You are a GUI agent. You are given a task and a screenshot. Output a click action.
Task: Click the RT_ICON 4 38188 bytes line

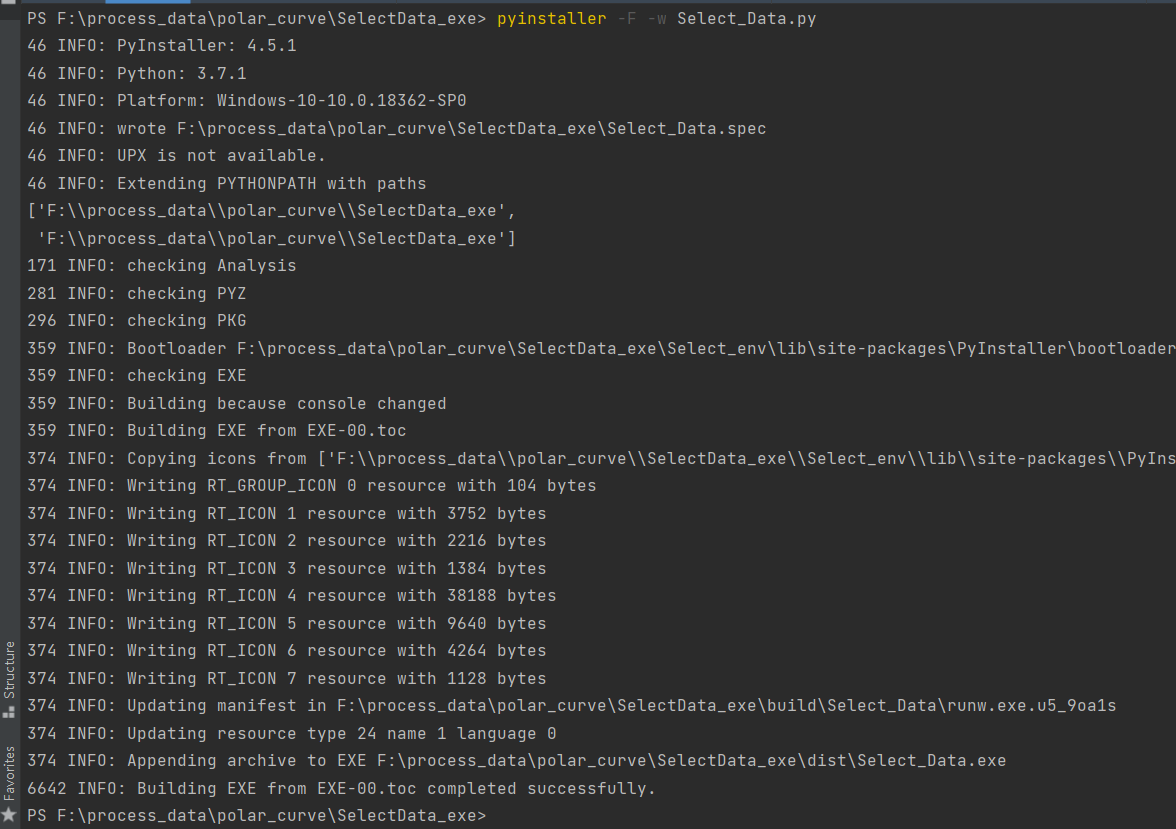(x=341, y=596)
